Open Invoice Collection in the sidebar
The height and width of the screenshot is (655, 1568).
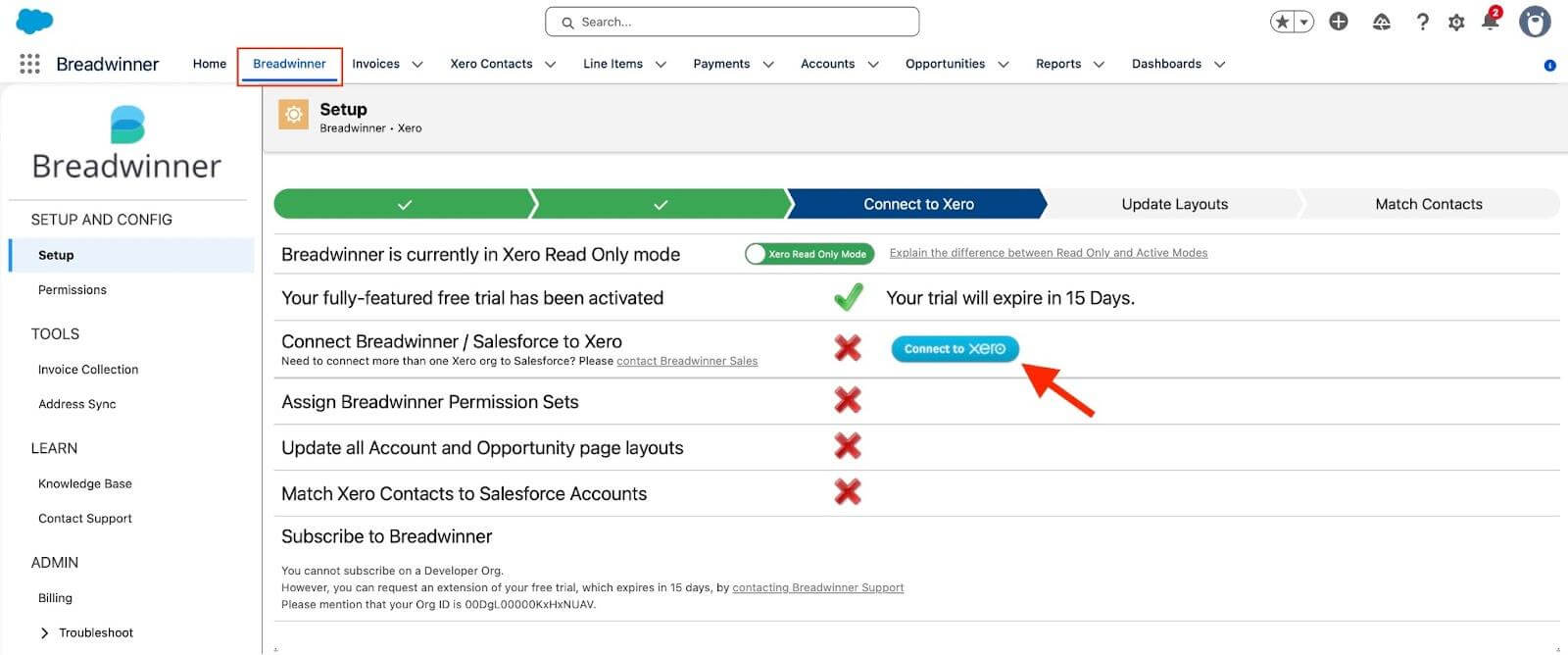point(88,370)
